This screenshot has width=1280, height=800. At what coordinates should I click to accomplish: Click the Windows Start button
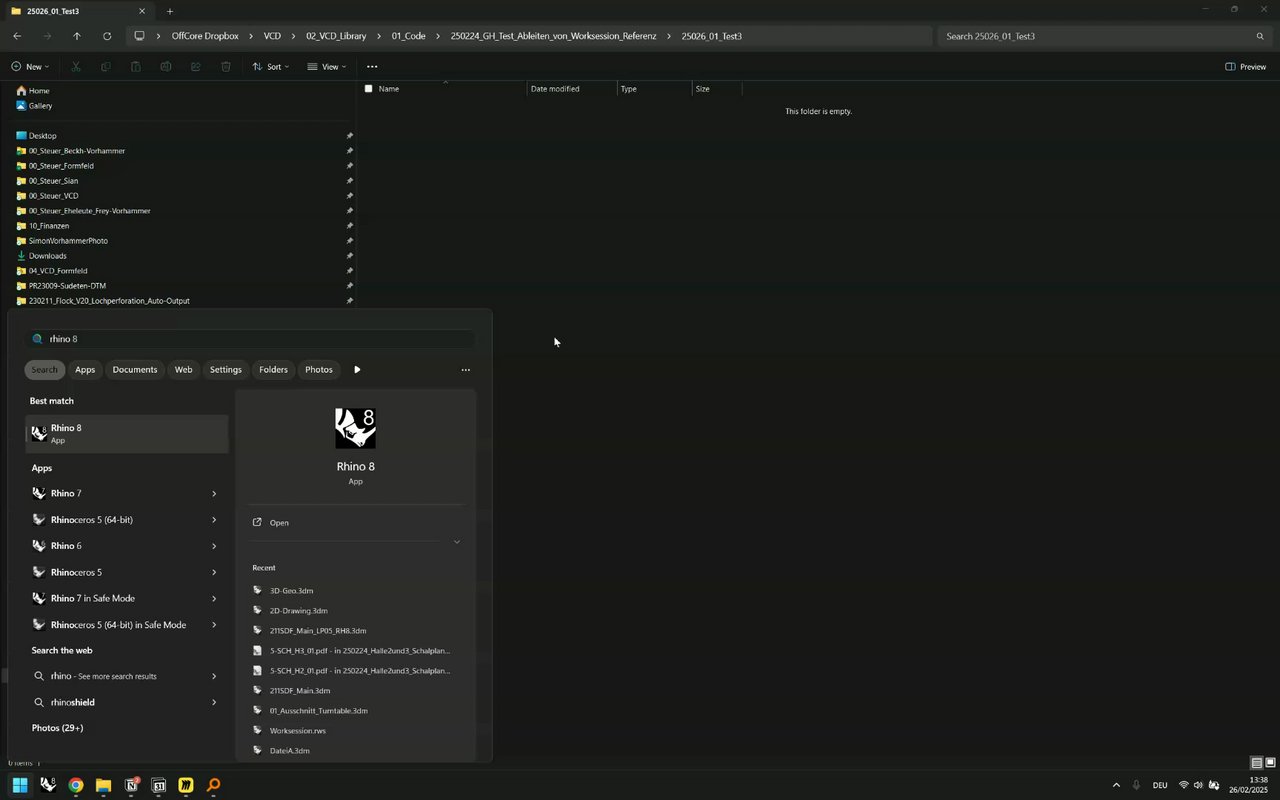(x=19, y=785)
